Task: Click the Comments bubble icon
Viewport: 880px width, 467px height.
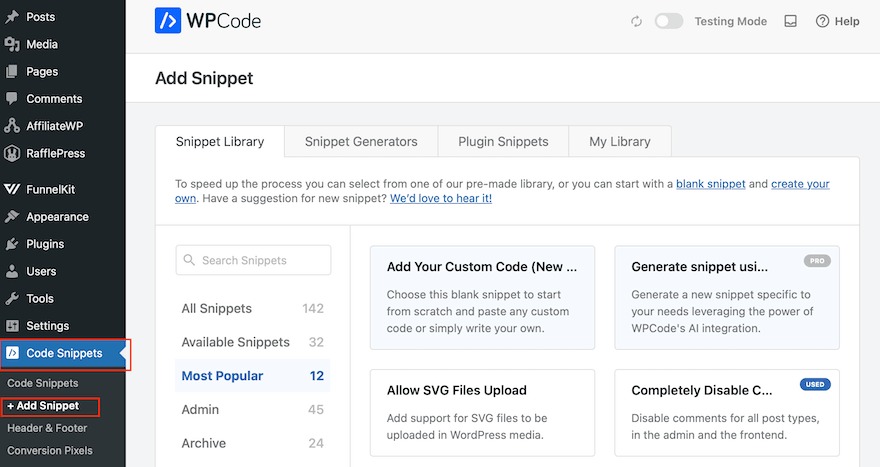Action: 12,98
